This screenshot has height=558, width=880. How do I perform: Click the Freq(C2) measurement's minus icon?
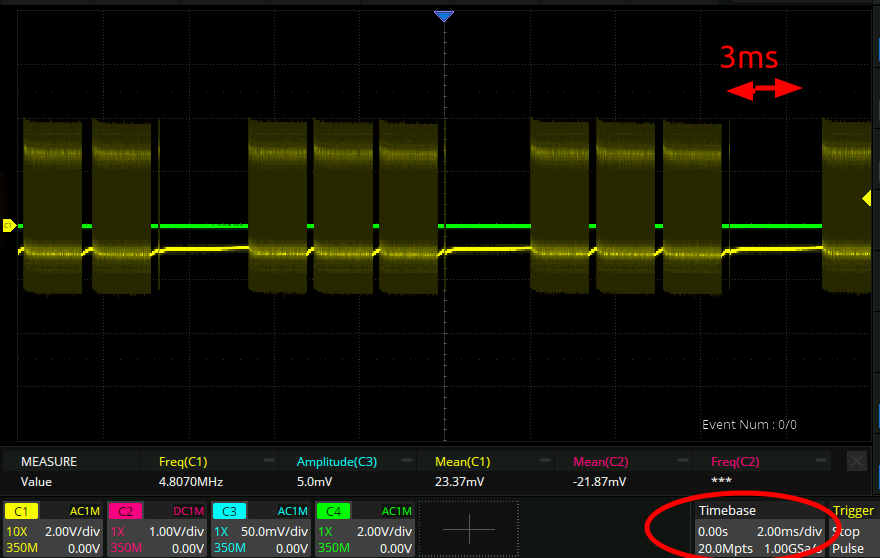(820, 461)
